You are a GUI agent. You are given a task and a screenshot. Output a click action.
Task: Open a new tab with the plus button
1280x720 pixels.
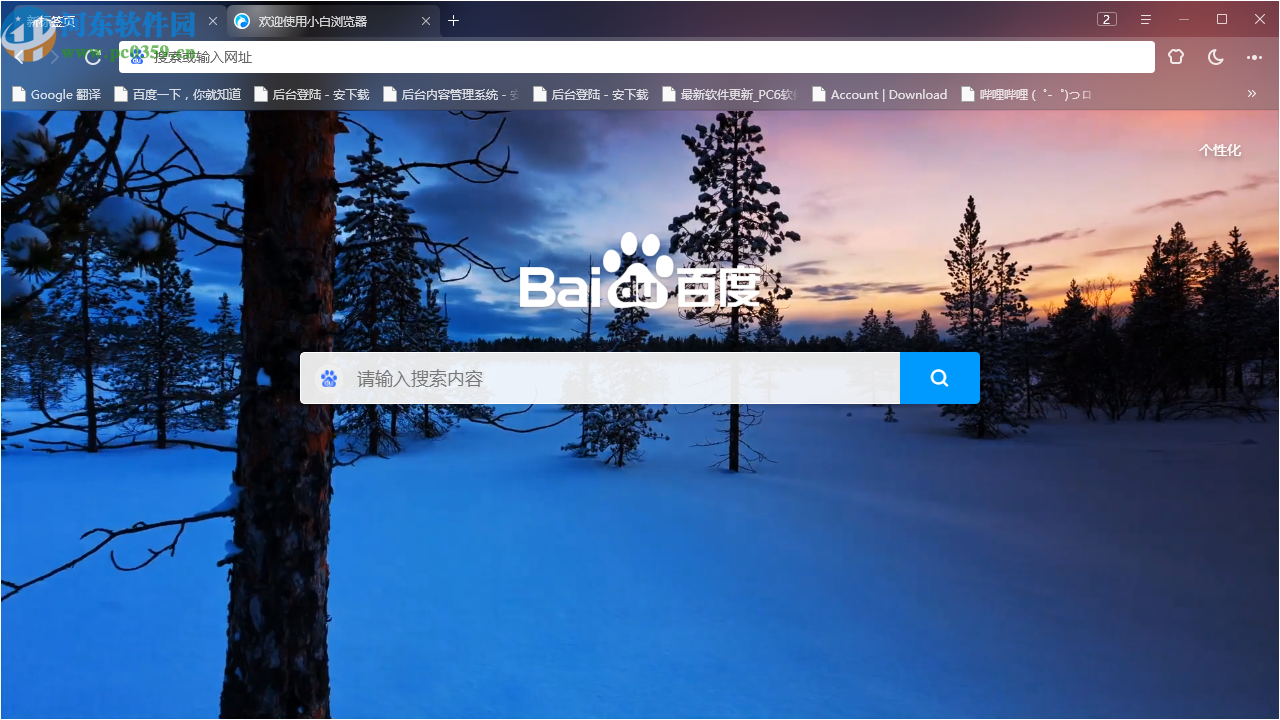[x=453, y=20]
